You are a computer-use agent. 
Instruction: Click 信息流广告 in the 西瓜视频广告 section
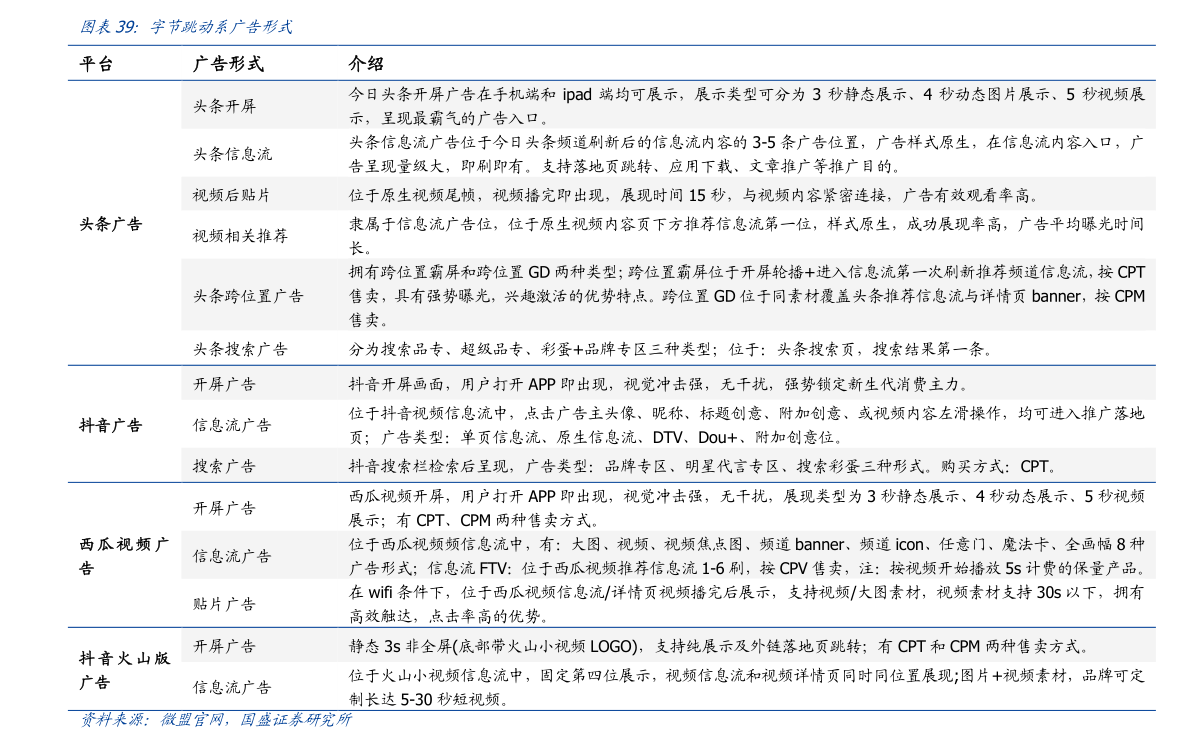[x=232, y=556]
